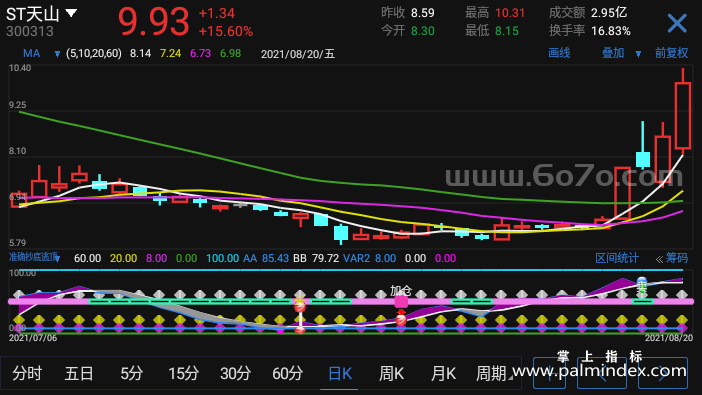
Task: Enable 画线 drawing mode
Action: point(559,53)
